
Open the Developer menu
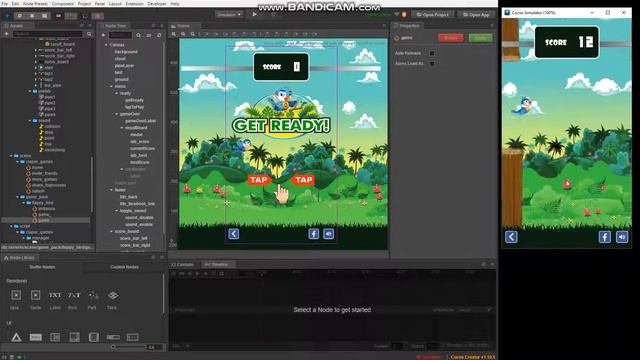point(157,4)
